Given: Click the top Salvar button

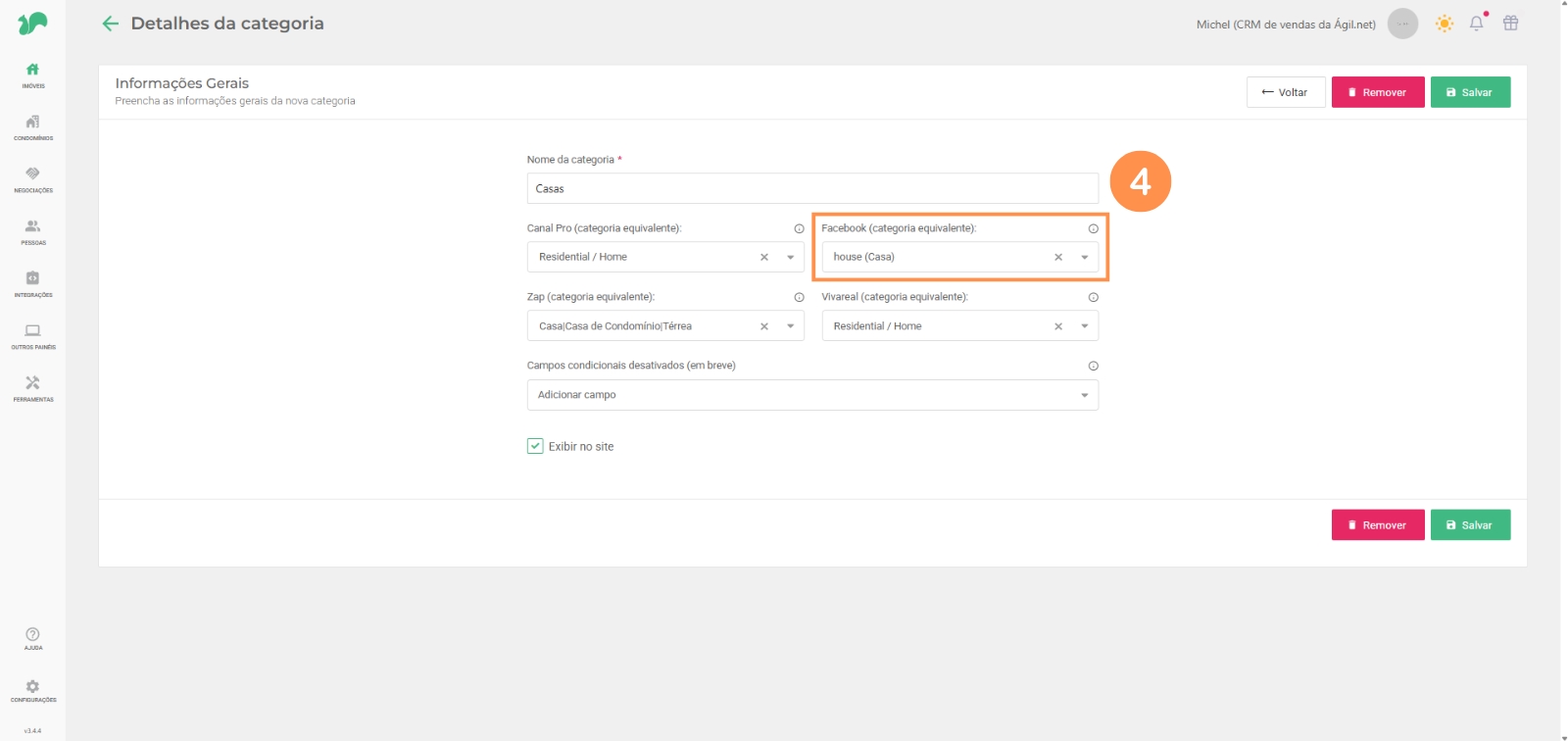Looking at the screenshot, I should [1470, 92].
